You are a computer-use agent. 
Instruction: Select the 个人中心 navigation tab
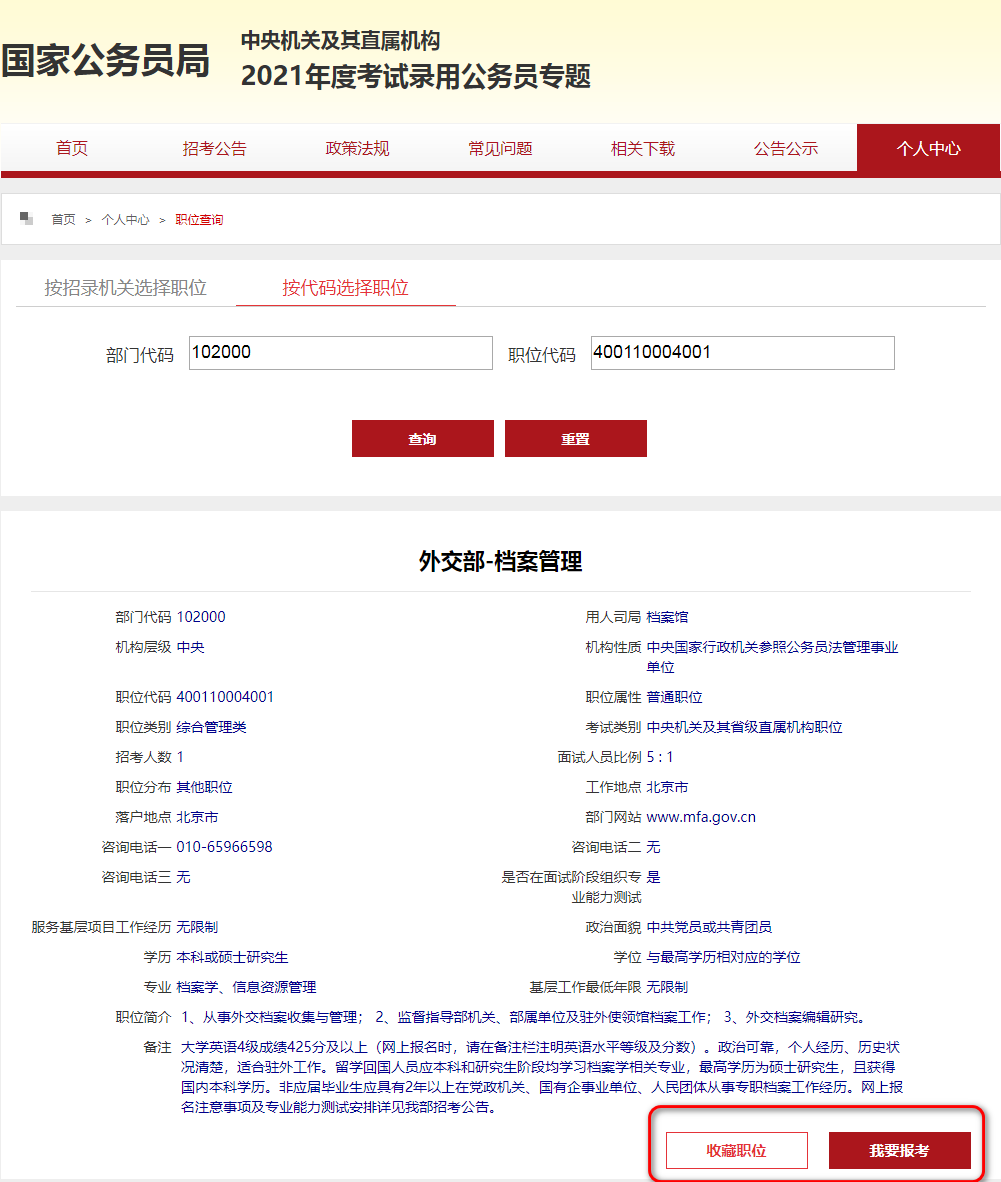click(x=928, y=148)
